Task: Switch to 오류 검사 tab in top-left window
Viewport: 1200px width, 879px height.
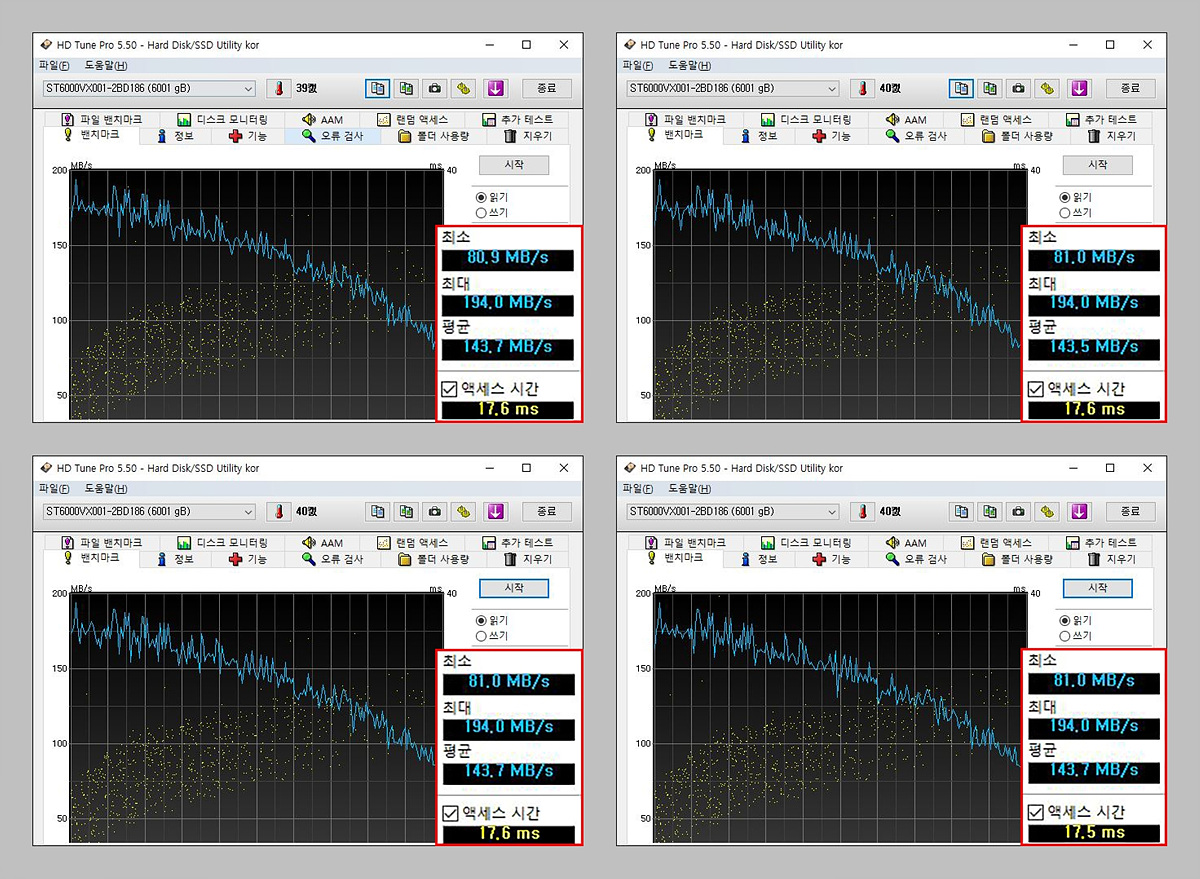Action: point(333,136)
